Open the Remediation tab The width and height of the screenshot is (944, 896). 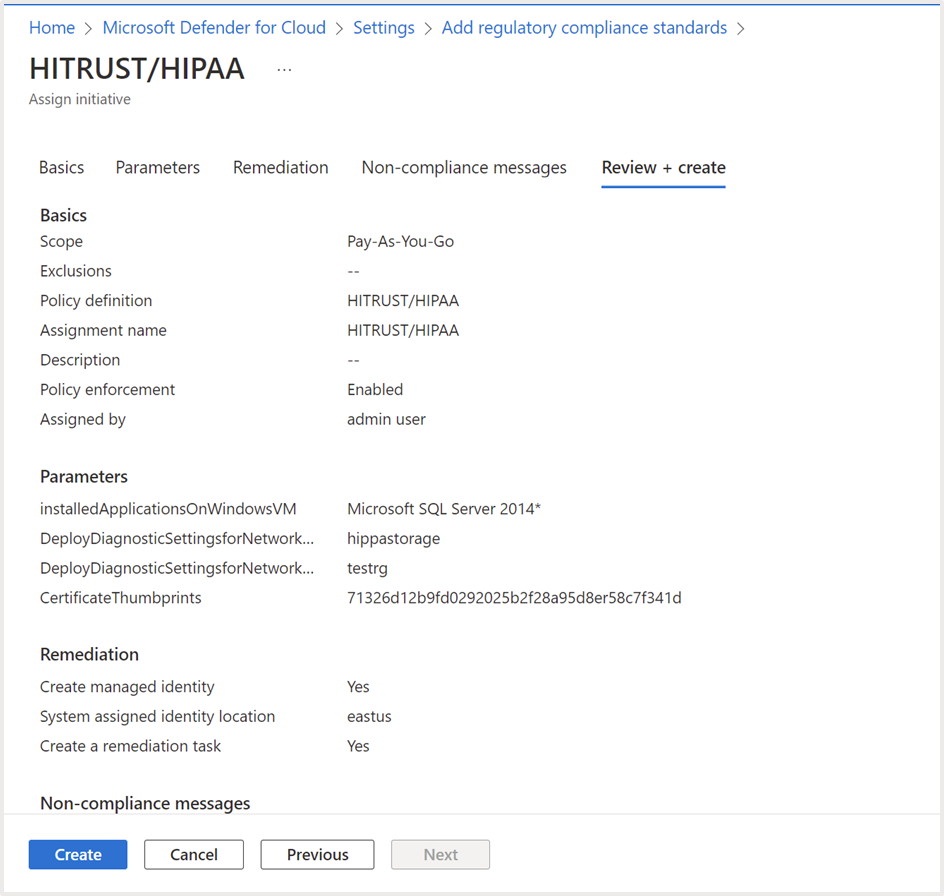click(280, 168)
